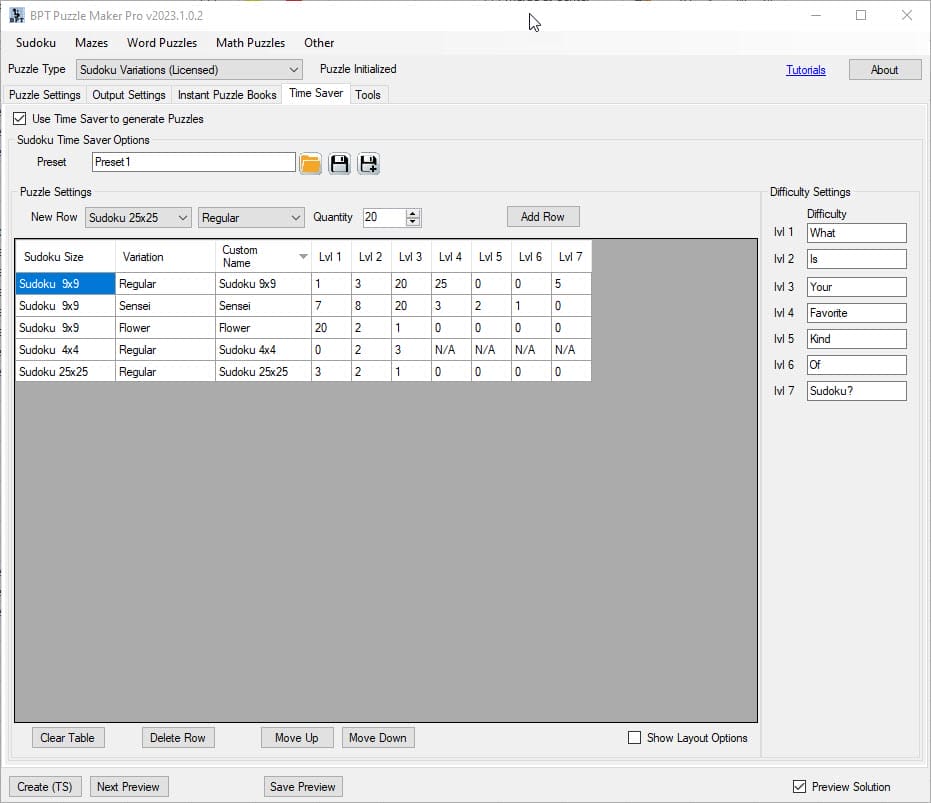
Task: Switch to the Output Settings tab
Action: (x=129, y=95)
